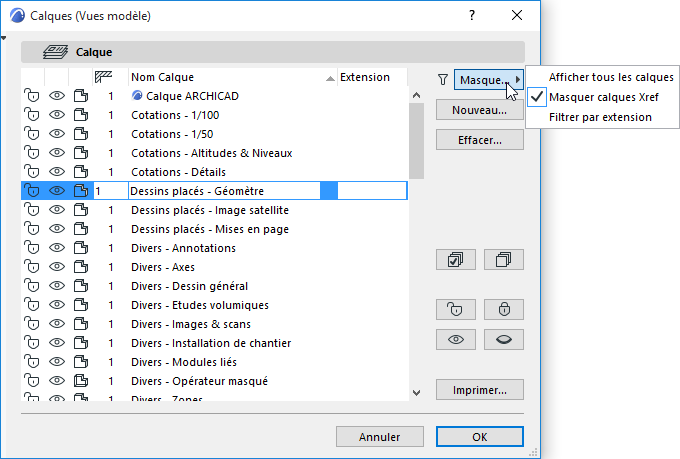Toggle visibility of Divers - Installation de chantier
Screen dimensions: 680x459
click(x=57, y=343)
